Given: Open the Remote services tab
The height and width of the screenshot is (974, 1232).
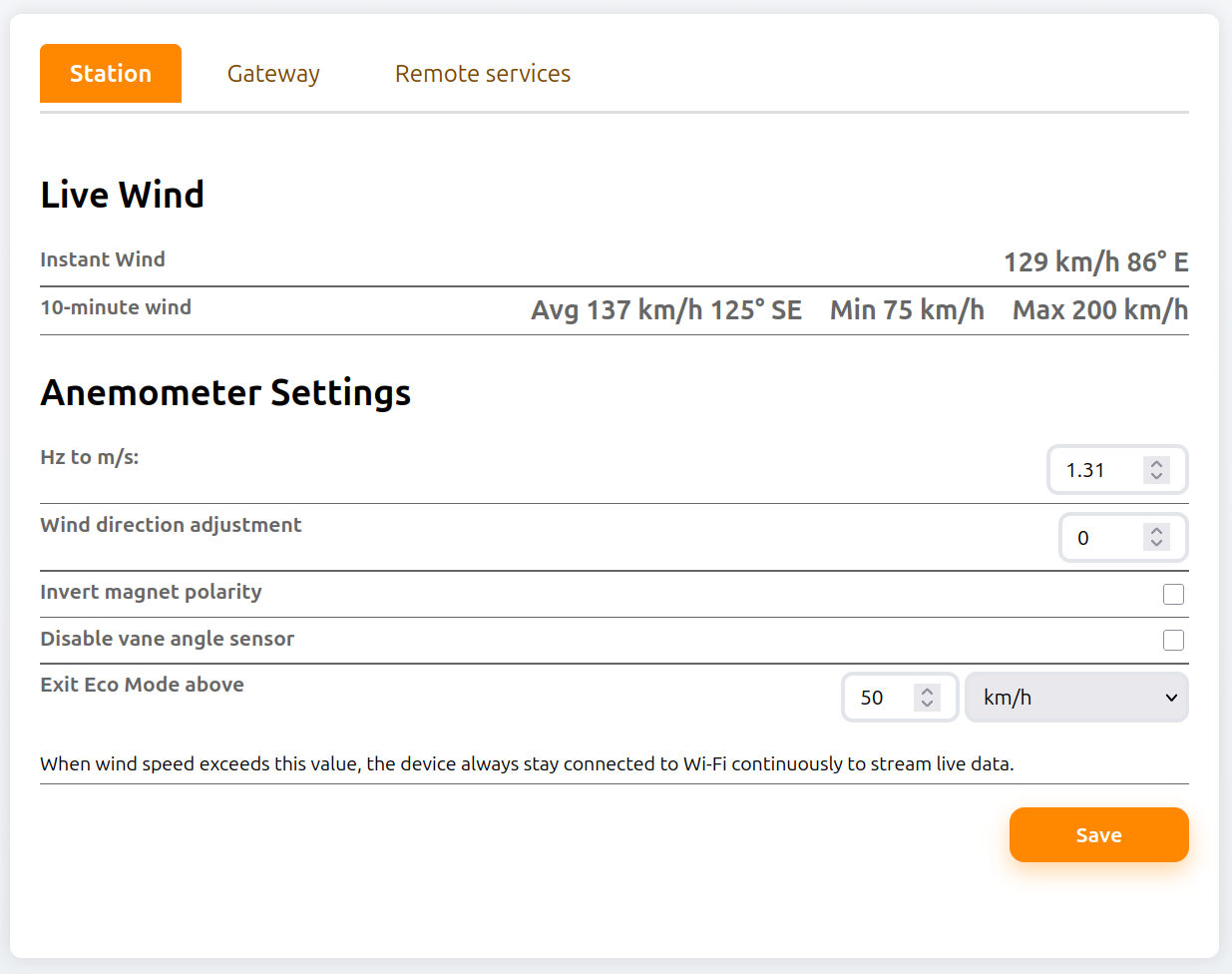Looking at the screenshot, I should 483,74.
